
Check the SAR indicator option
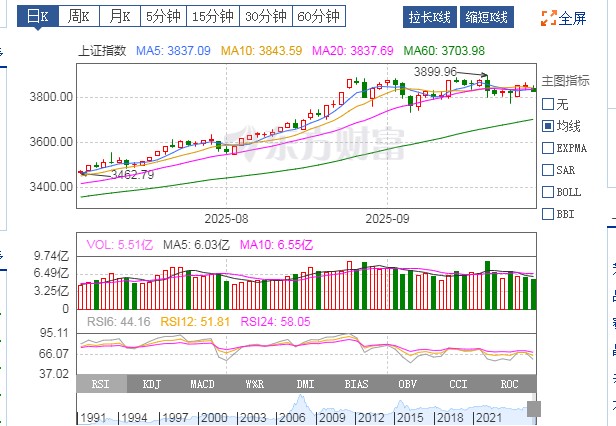pos(547,170)
